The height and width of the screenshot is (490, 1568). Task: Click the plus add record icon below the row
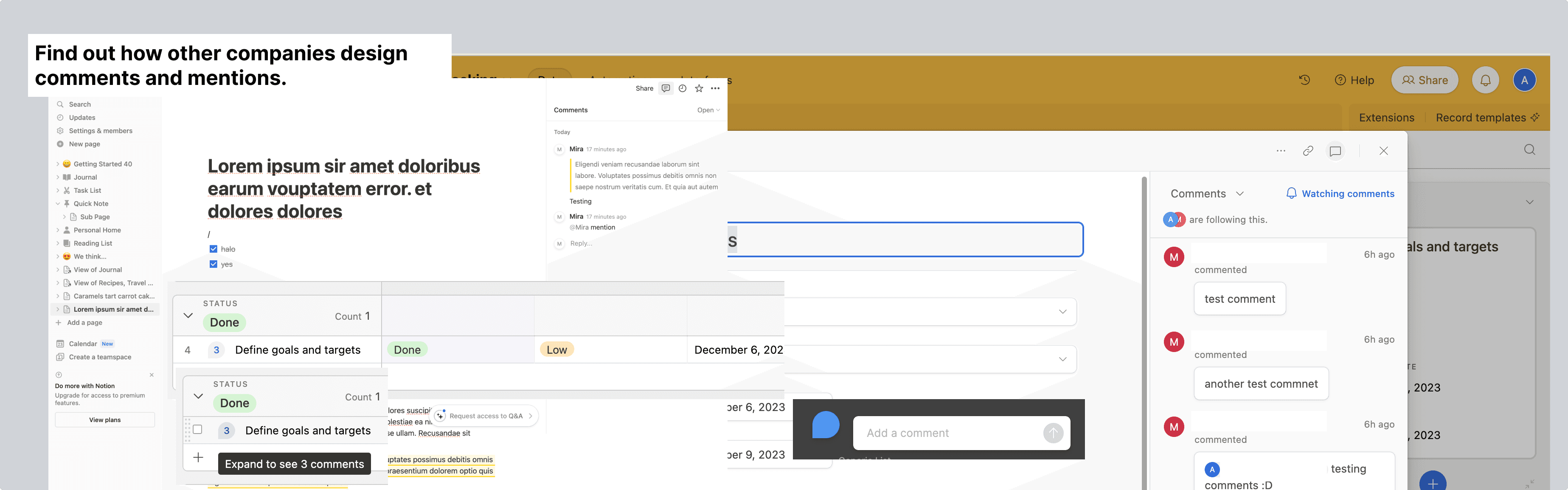click(x=198, y=458)
